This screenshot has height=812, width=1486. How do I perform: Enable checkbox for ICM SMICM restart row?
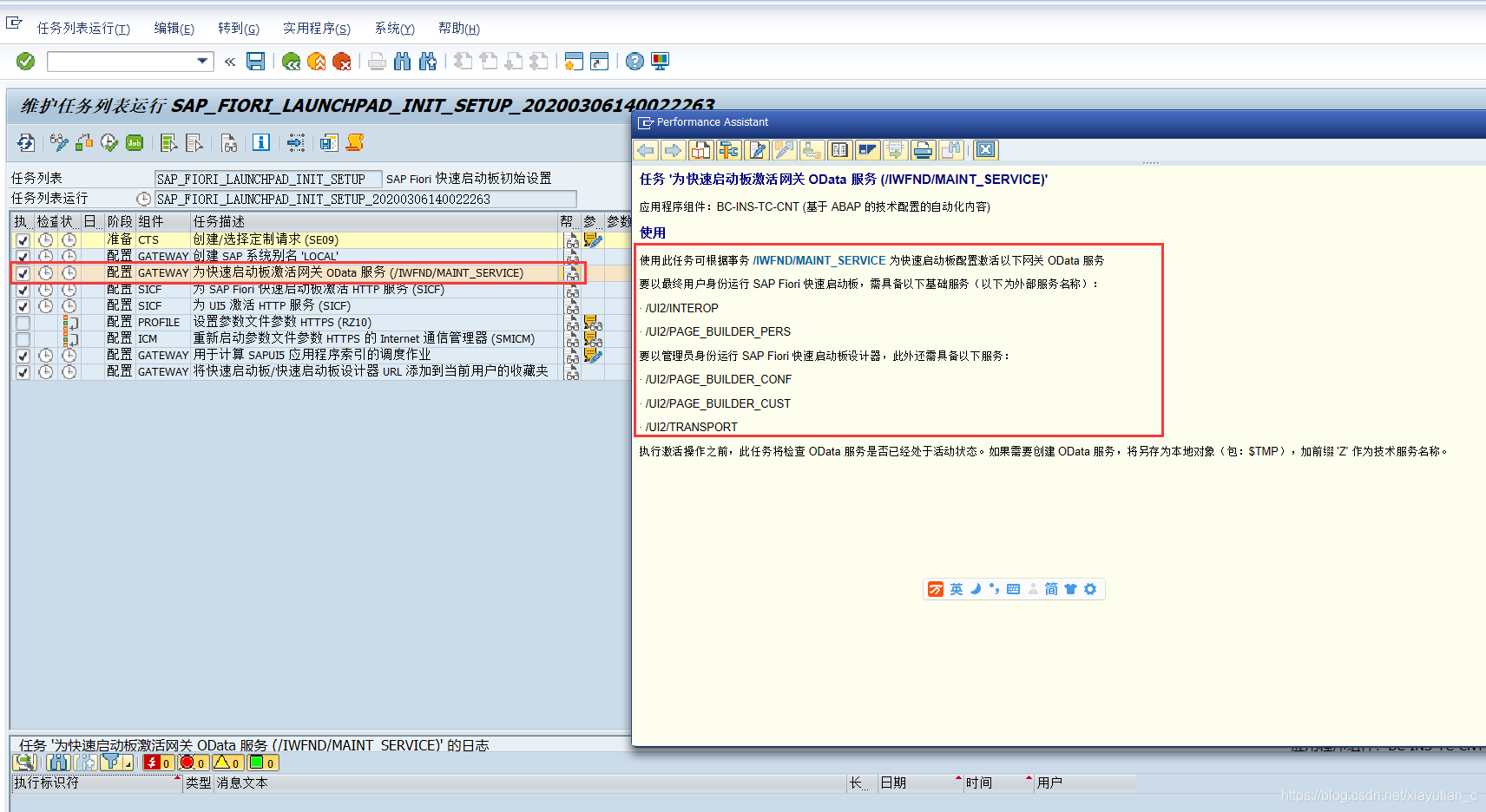tap(23, 339)
